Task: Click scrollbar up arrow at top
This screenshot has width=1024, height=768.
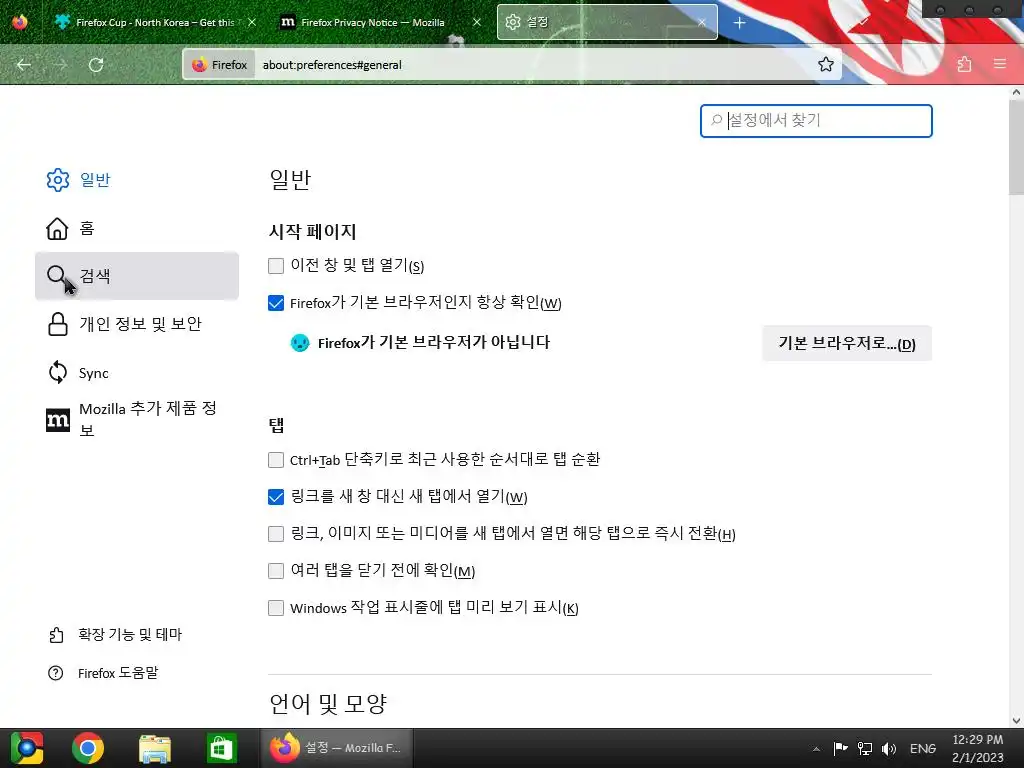Action: (x=1016, y=92)
